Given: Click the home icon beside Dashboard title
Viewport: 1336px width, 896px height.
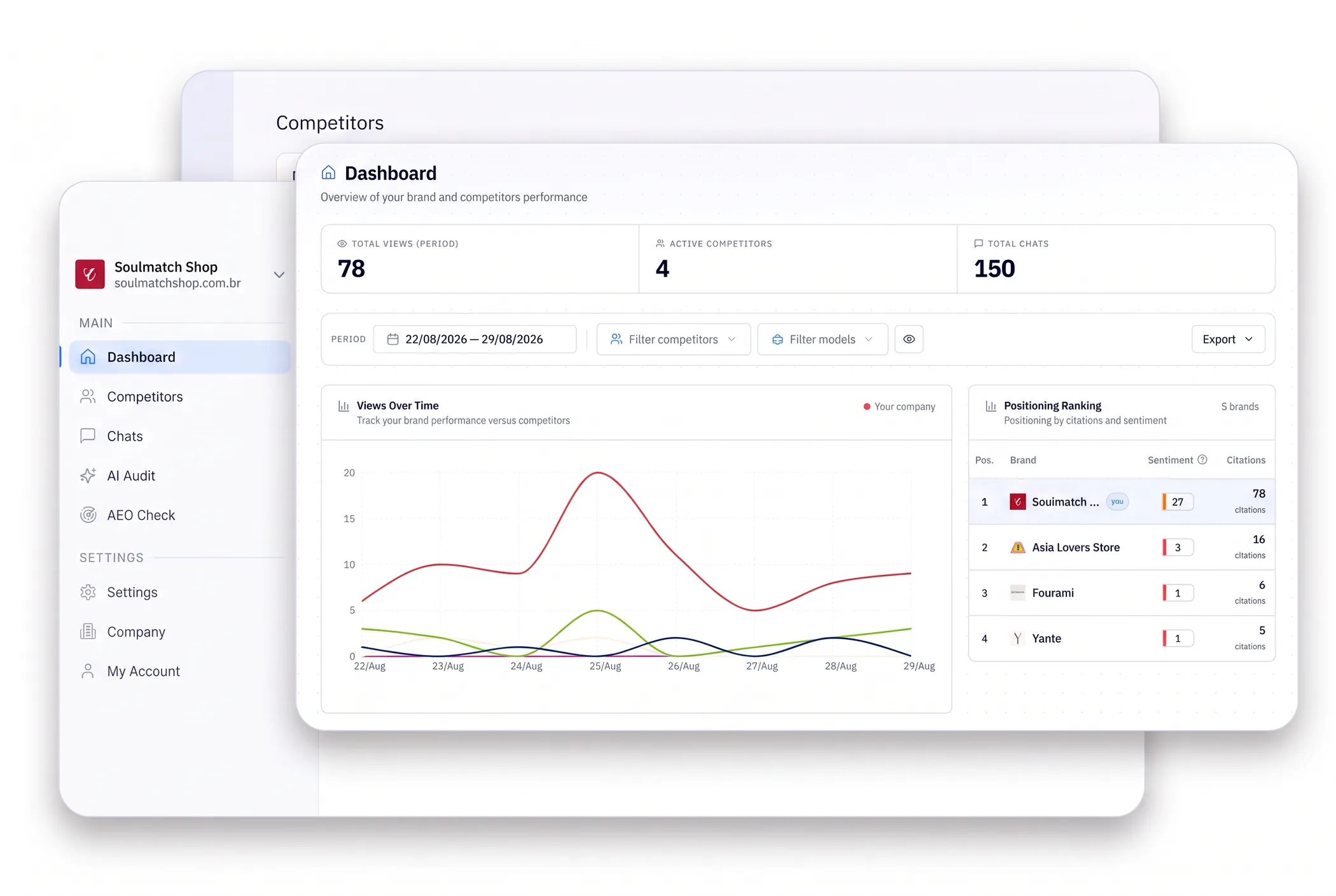Looking at the screenshot, I should (328, 172).
